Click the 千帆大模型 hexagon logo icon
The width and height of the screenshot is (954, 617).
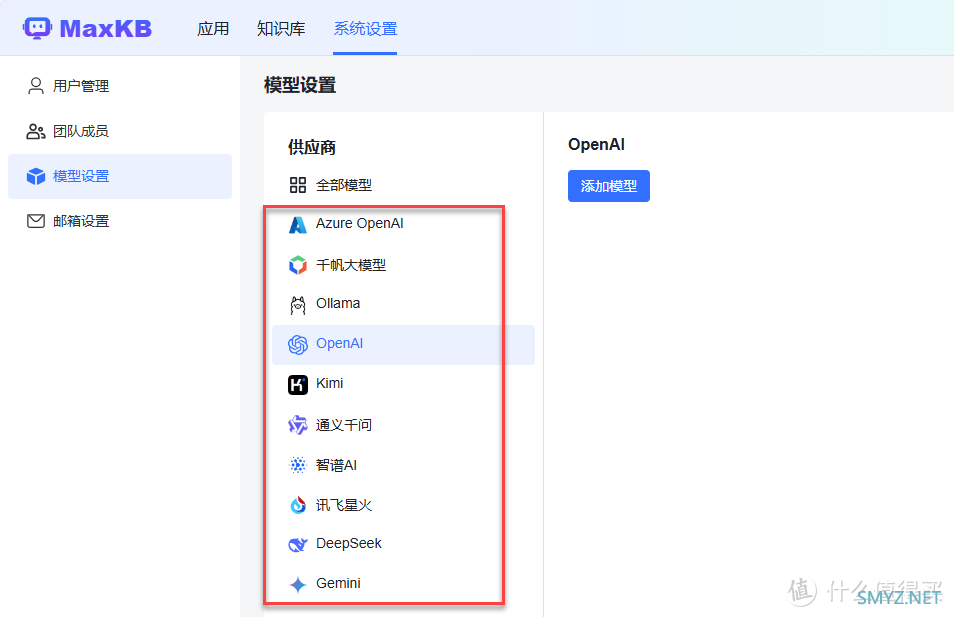point(298,265)
